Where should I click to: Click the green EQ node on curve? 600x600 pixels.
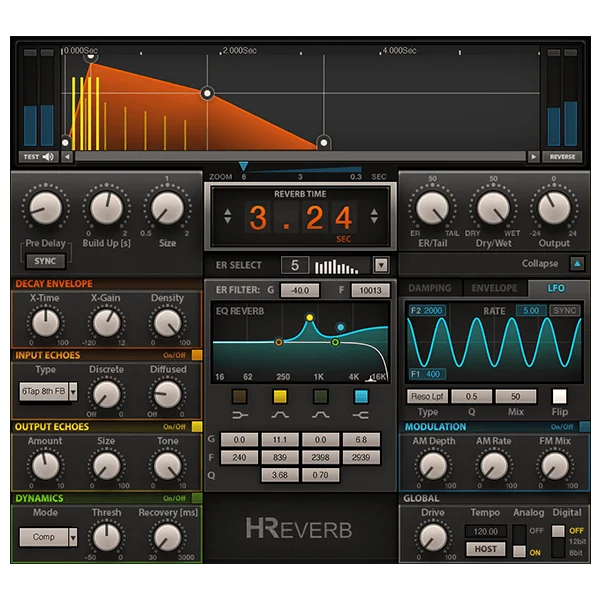(x=335, y=342)
